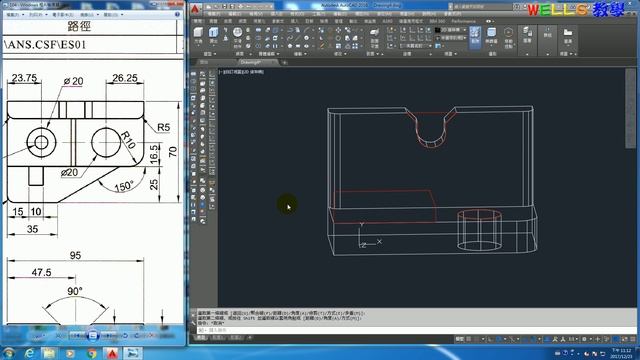Select the Extrude (擠出) tool
Viewport: 640px width, 360px height.
(213, 35)
